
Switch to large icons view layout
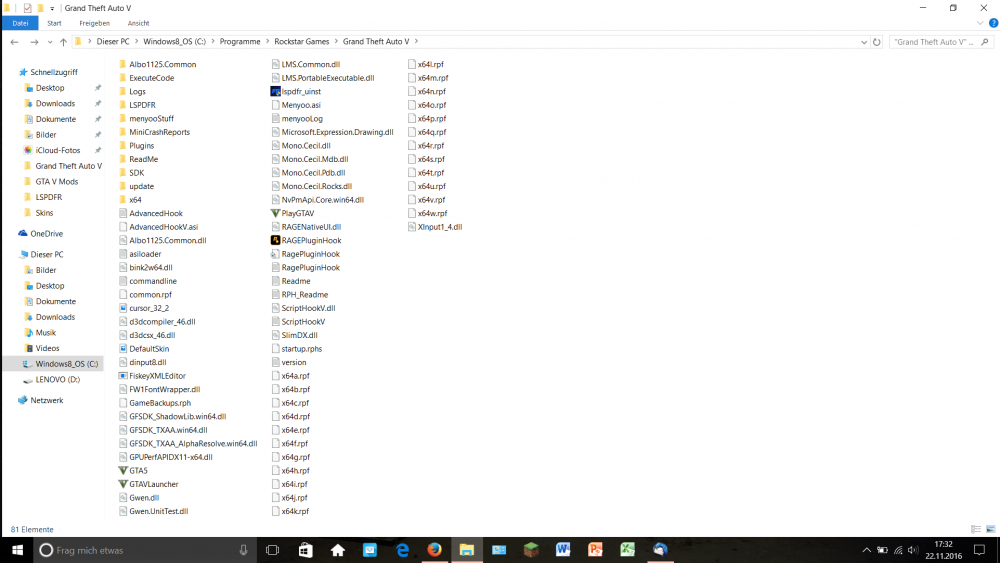click(990, 529)
